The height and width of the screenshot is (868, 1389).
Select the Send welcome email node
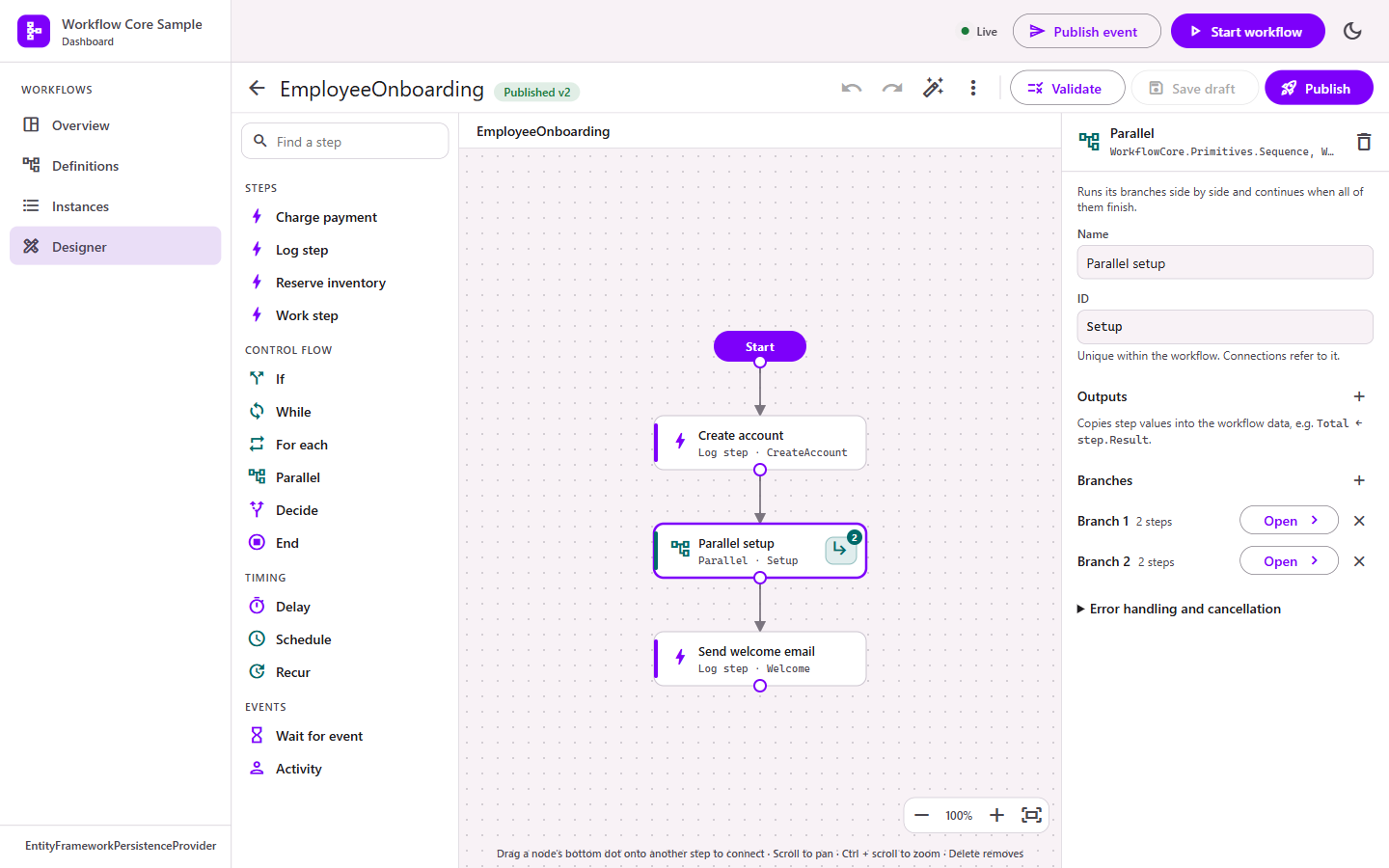pyautogui.click(x=760, y=659)
